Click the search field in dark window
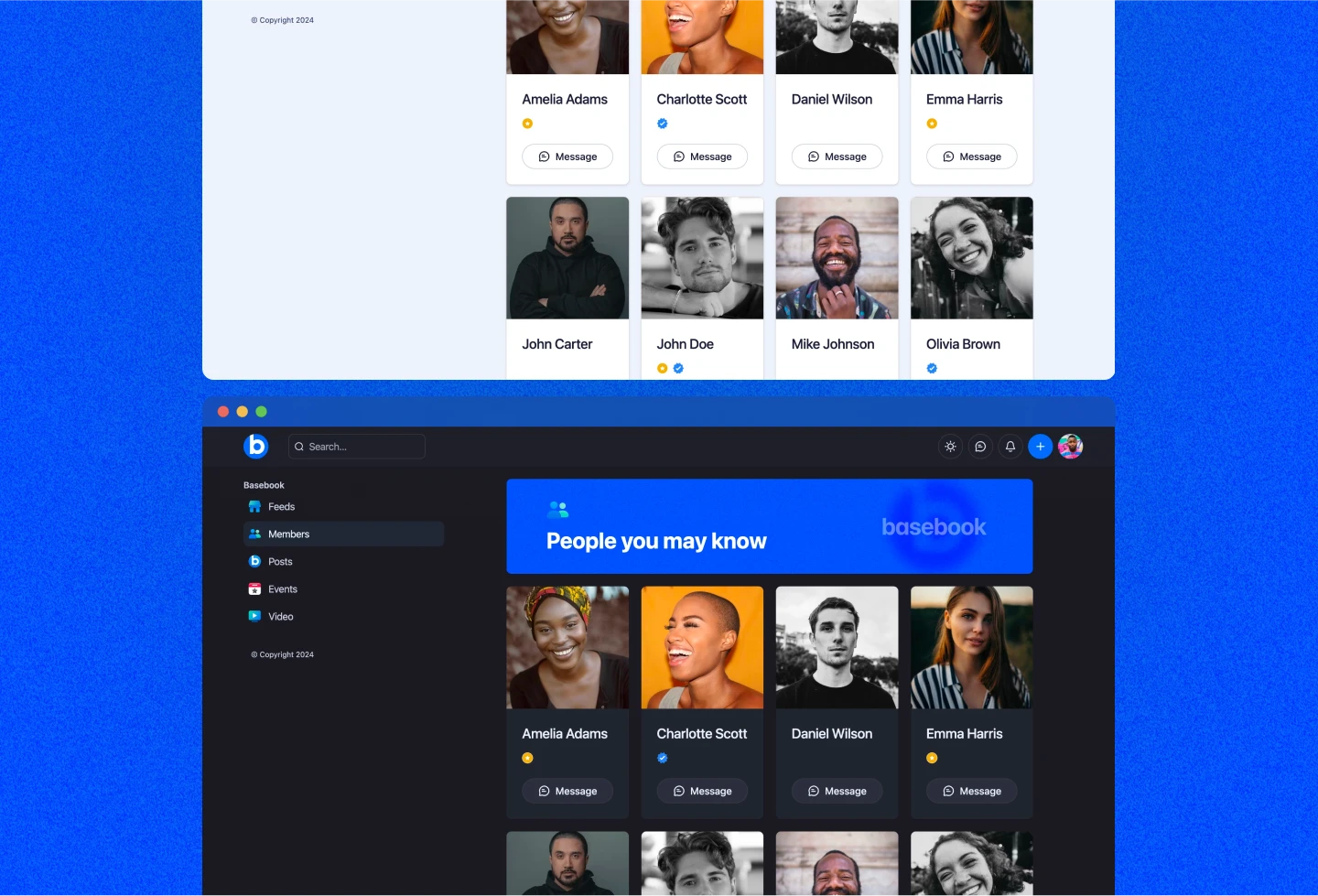The width and height of the screenshot is (1318, 896). [x=357, y=447]
